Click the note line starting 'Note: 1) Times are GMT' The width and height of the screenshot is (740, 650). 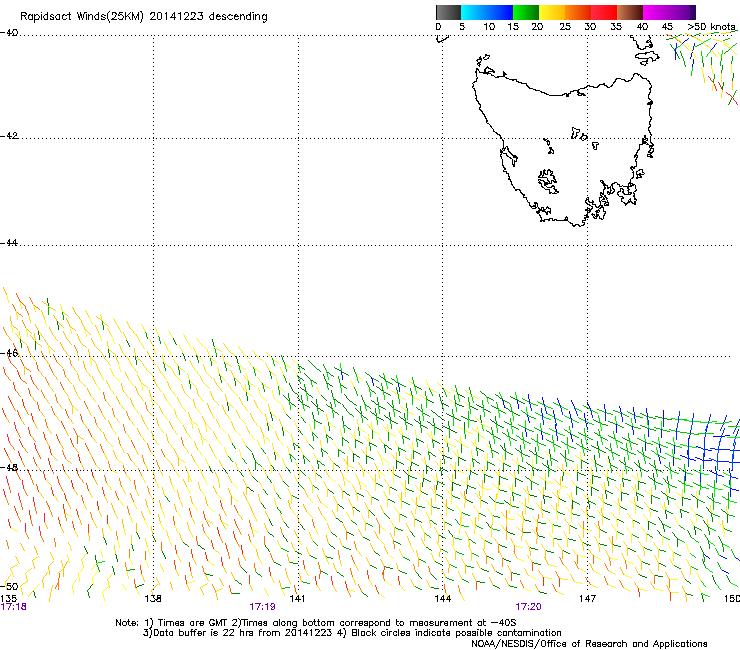pyautogui.click(x=316, y=623)
